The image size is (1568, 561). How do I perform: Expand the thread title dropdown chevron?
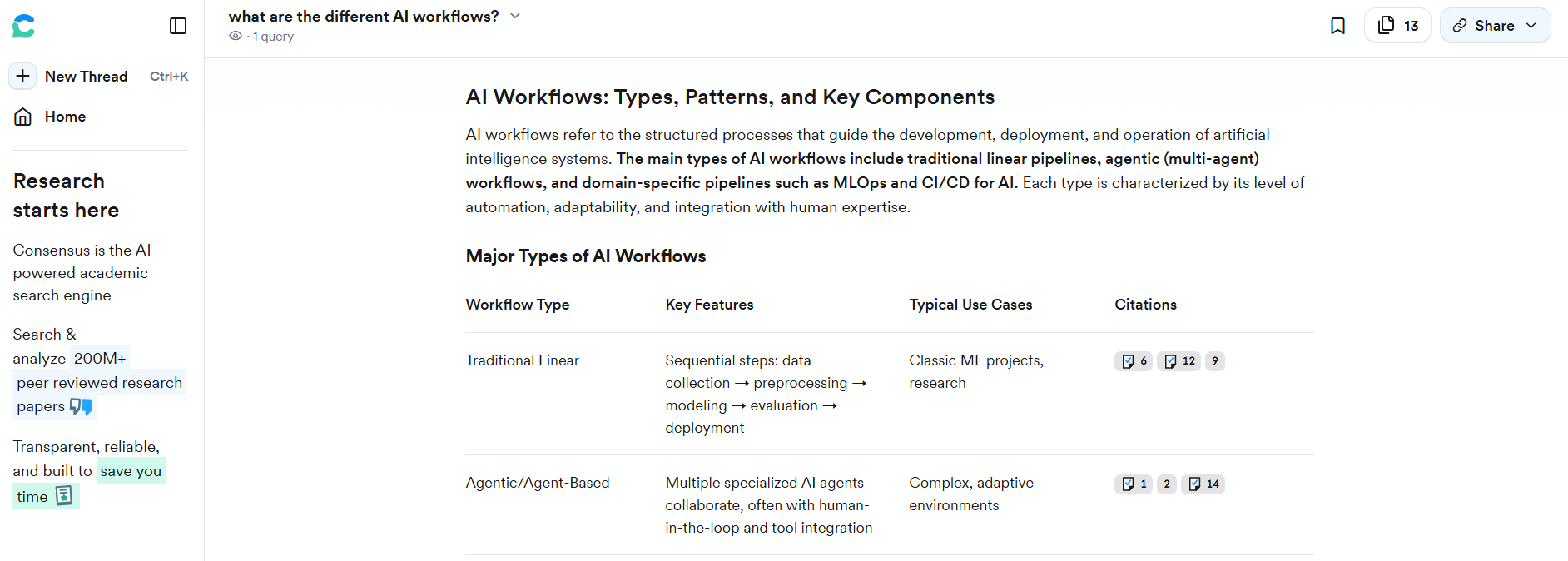[515, 16]
